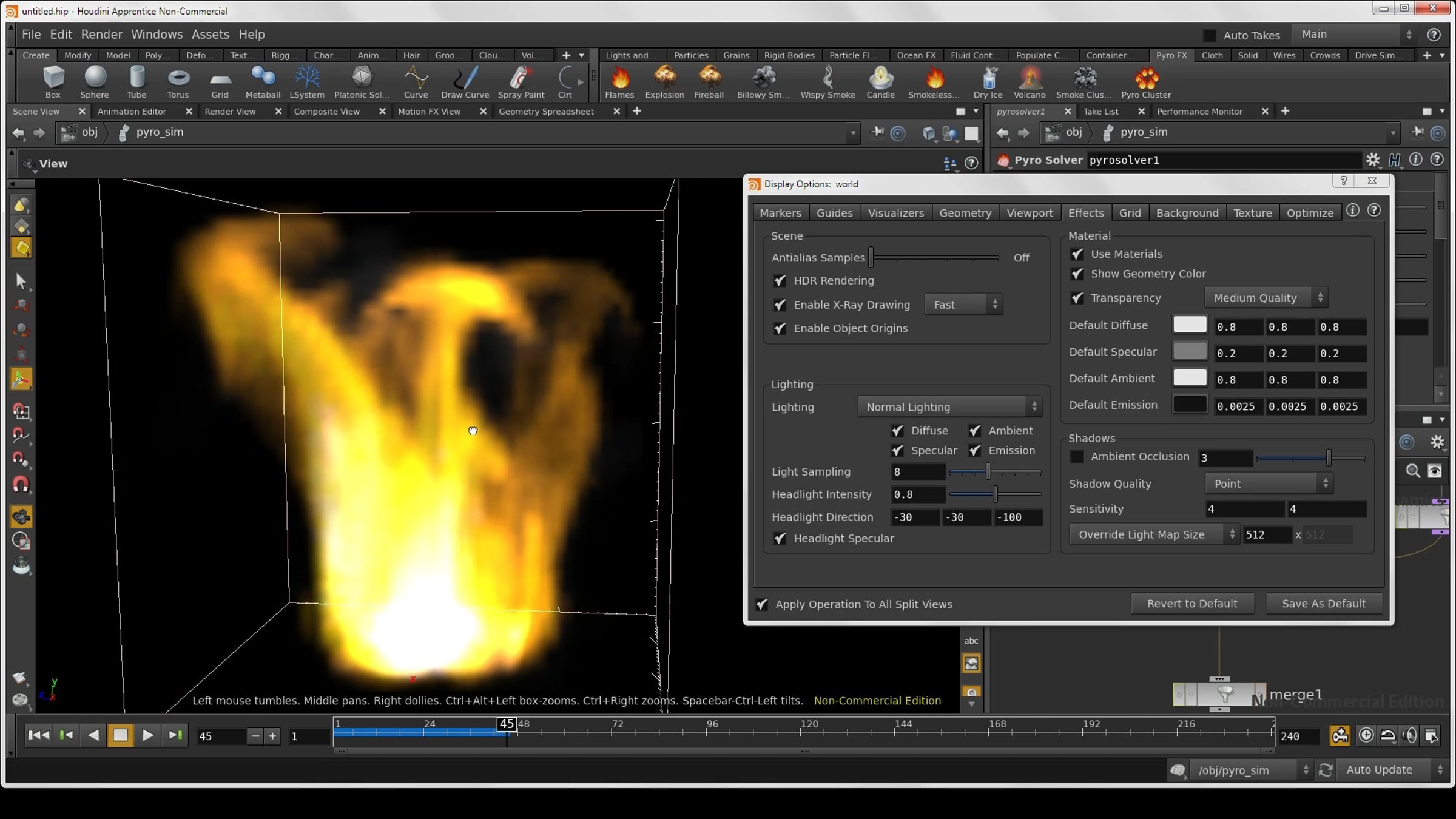Open the Pyro Solver gear menu
The width and height of the screenshot is (1456, 819).
click(1373, 160)
